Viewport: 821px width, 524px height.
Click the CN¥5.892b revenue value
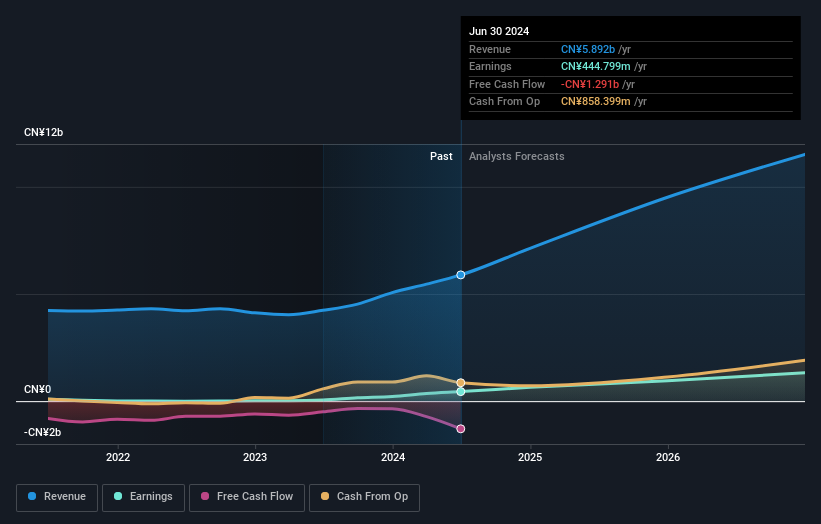[587, 49]
